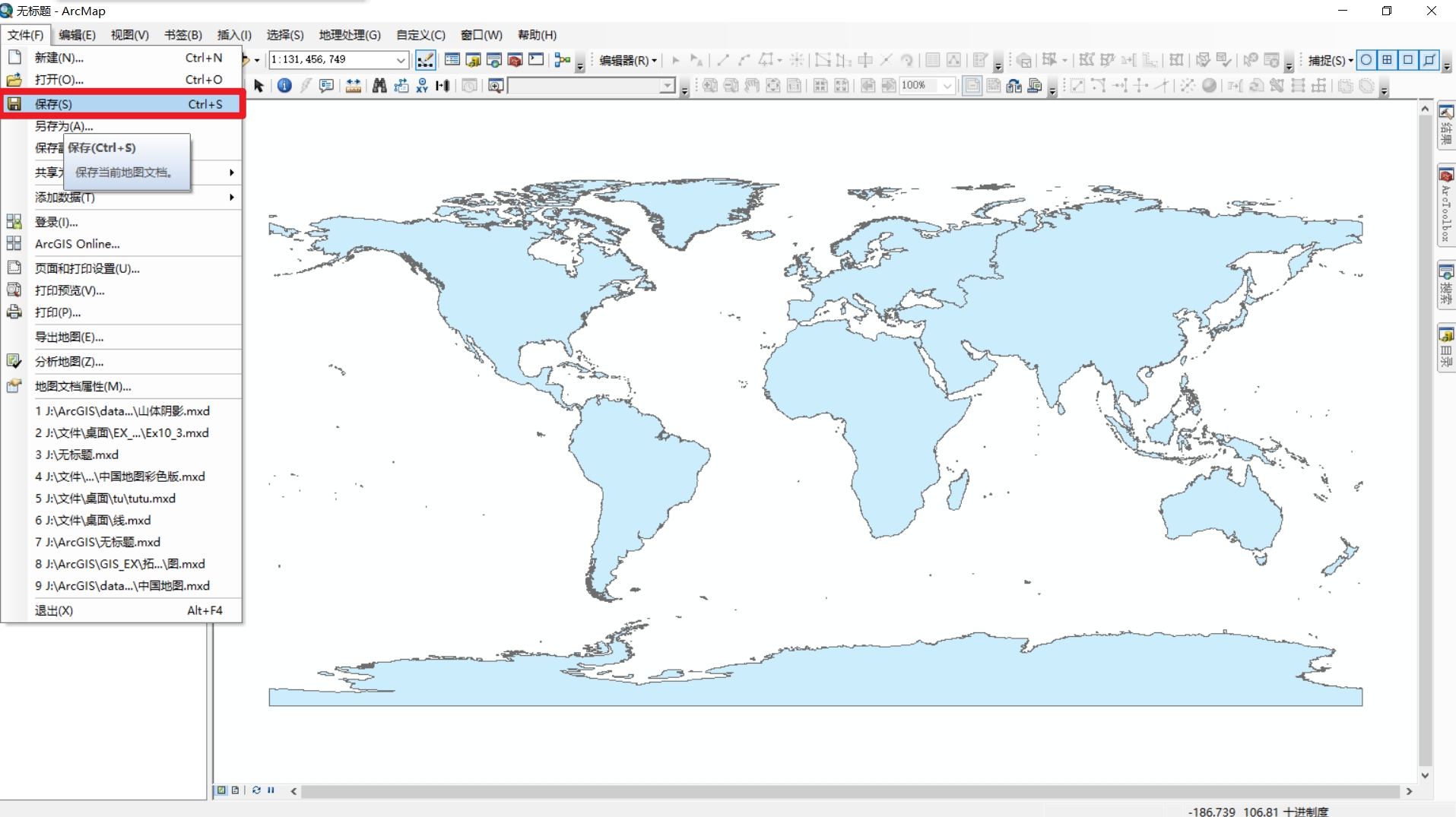Click the Change Layout icon
The image size is (1456, 817).
coord(1014,86)
